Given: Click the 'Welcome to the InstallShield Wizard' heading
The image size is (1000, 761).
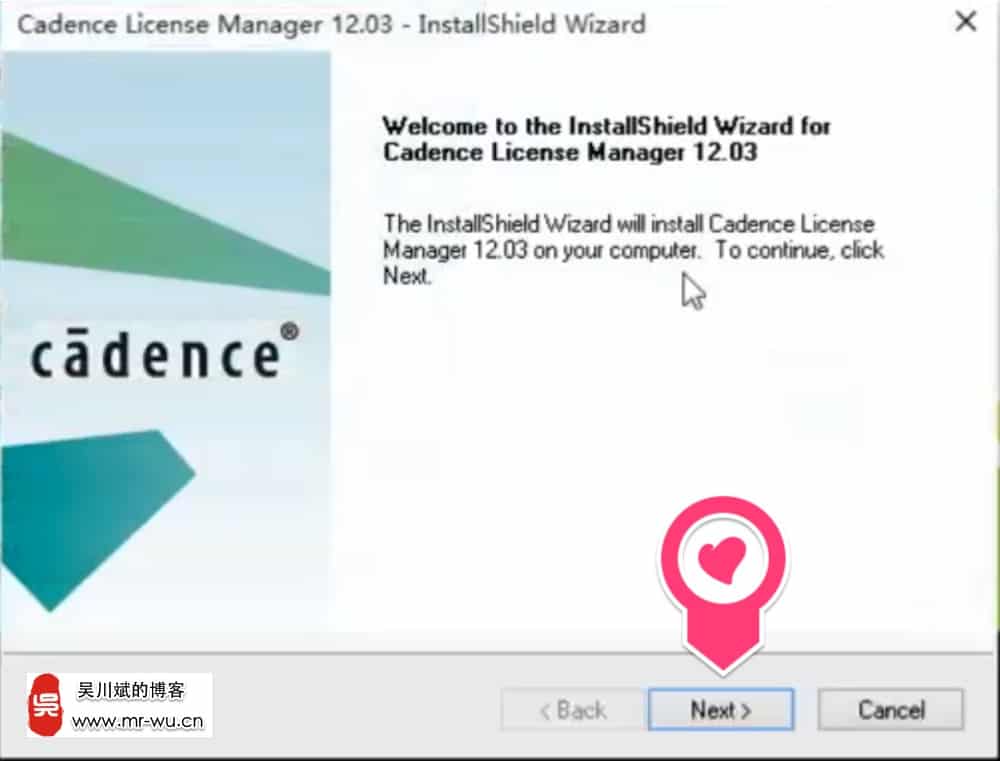Looking at the screenshot, I should pos(606,139).
